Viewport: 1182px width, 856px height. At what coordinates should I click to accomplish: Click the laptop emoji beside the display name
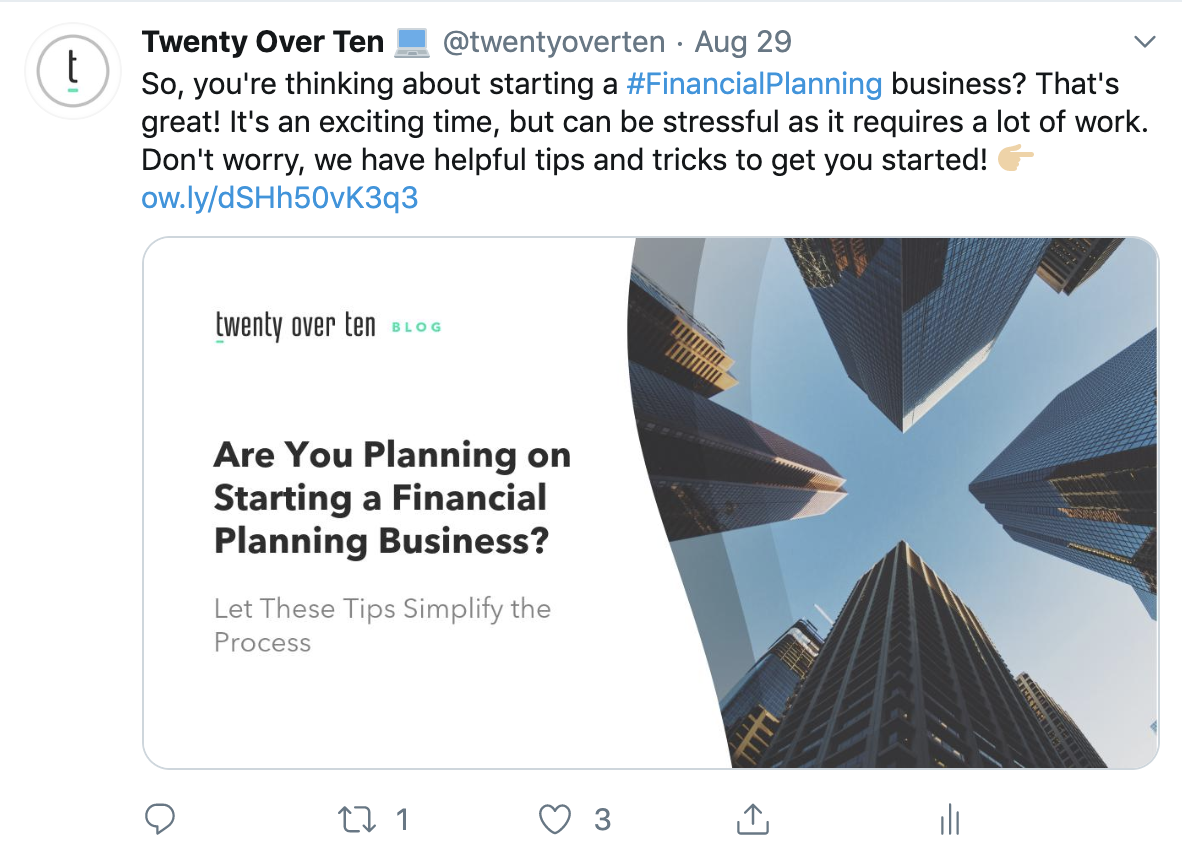[x=412, y=42]
